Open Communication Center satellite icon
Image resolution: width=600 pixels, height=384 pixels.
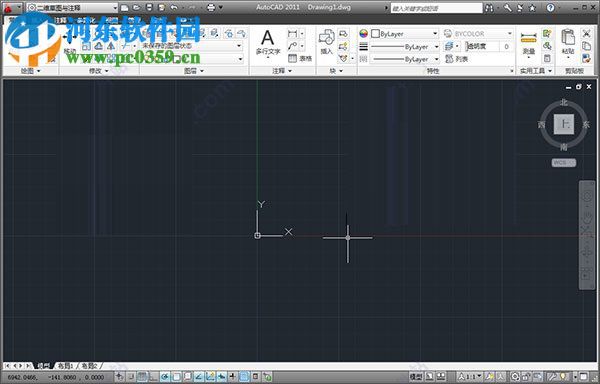point(520,8)
